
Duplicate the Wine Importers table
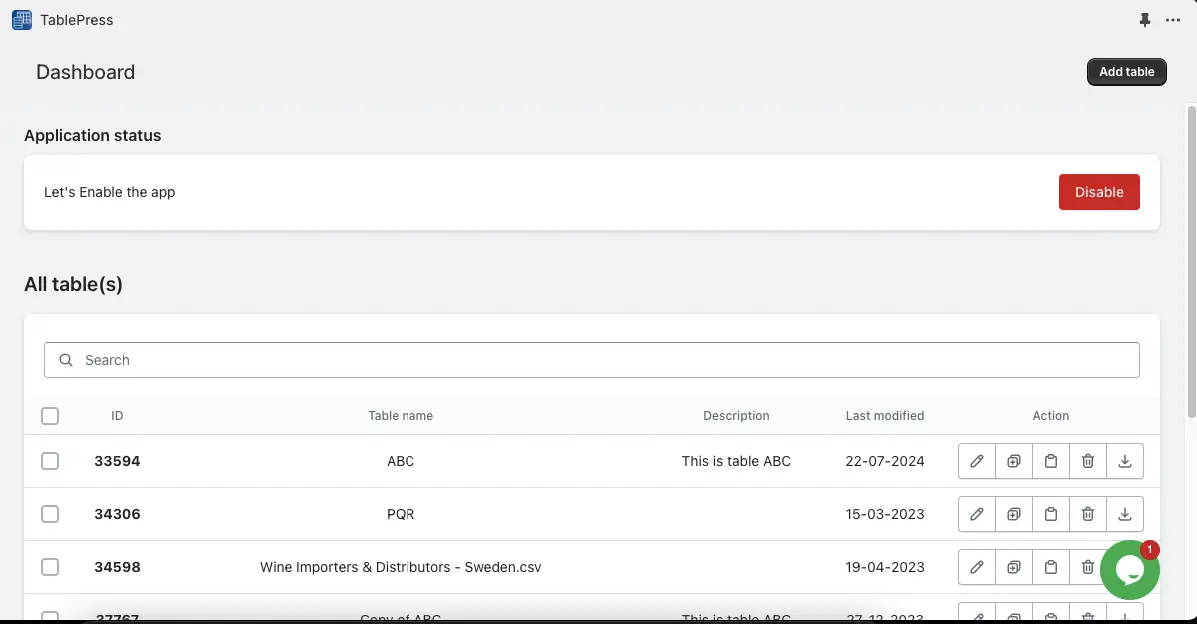tap(1014, 567)
